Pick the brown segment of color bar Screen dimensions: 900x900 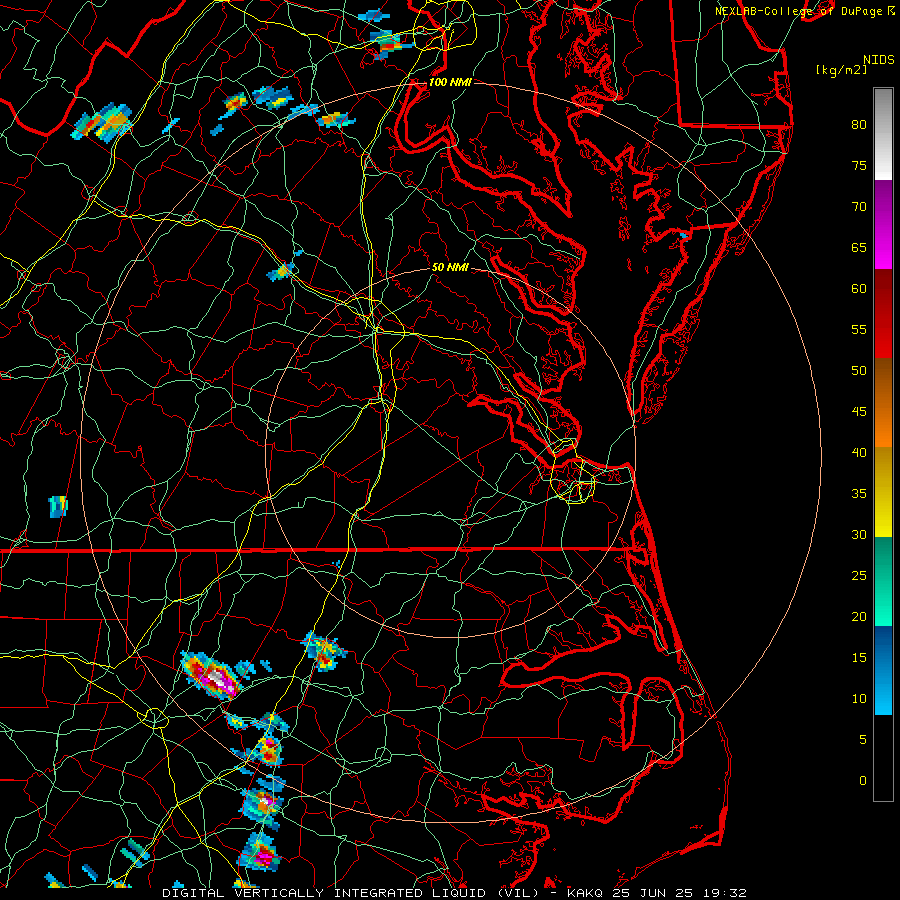(x=883, y=380)
